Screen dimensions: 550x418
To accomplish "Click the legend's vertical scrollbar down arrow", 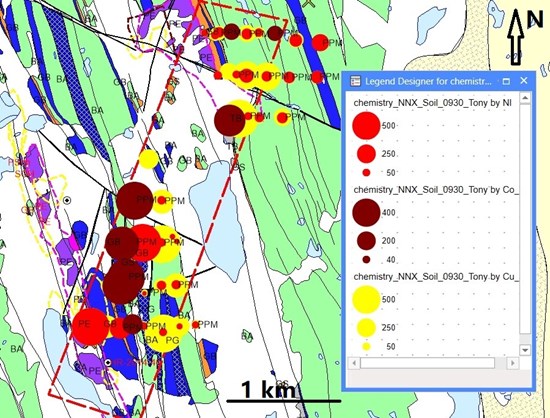I will coord(525,350).
